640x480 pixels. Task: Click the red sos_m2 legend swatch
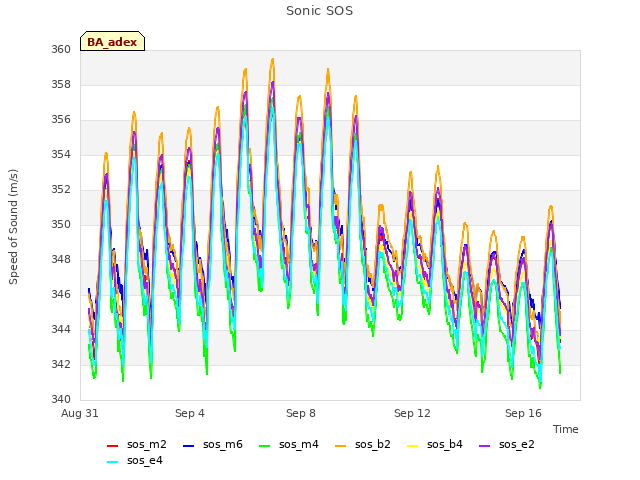(x=112, y=446)
